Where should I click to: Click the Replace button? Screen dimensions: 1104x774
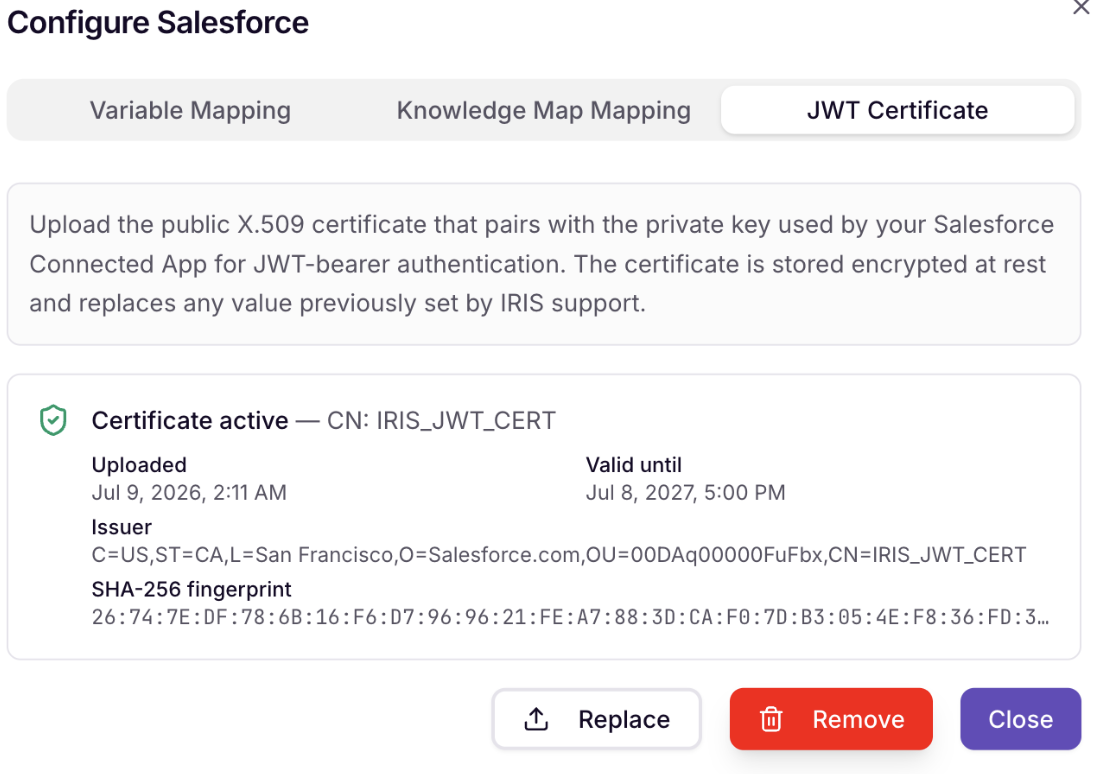pos(596,719)
